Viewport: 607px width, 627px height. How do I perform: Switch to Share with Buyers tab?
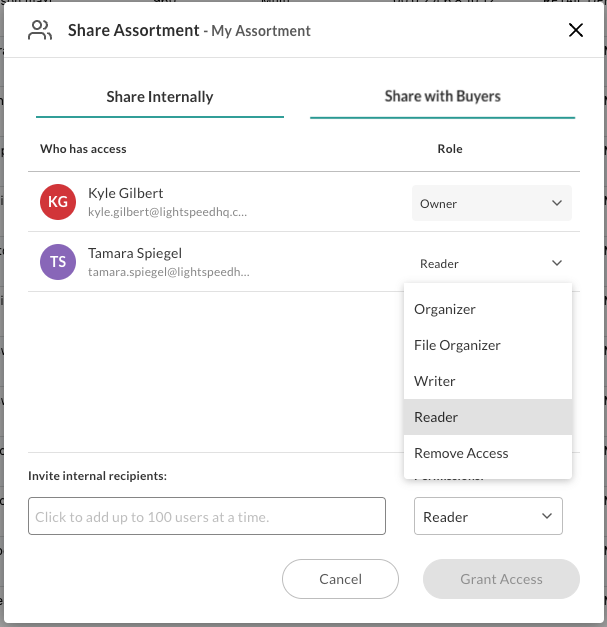tap(442, 97)
